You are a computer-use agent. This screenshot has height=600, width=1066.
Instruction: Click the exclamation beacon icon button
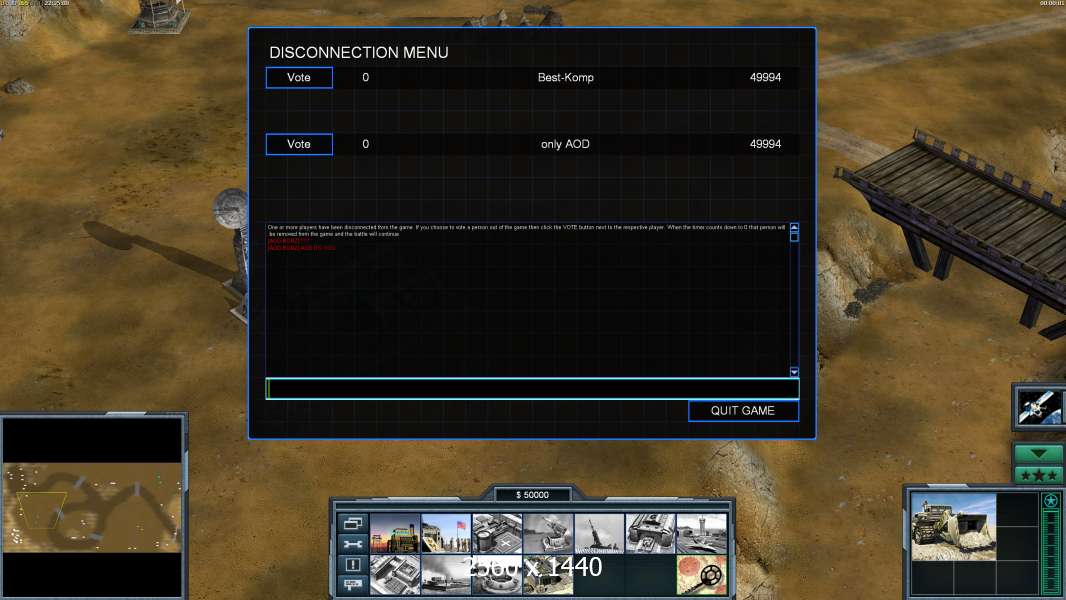352,564
